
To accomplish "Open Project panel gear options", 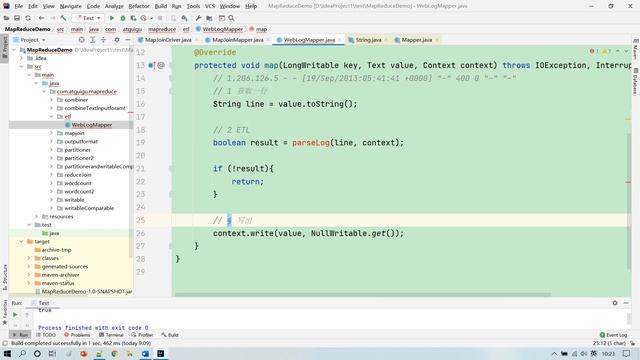I will (x=117, y=40).
